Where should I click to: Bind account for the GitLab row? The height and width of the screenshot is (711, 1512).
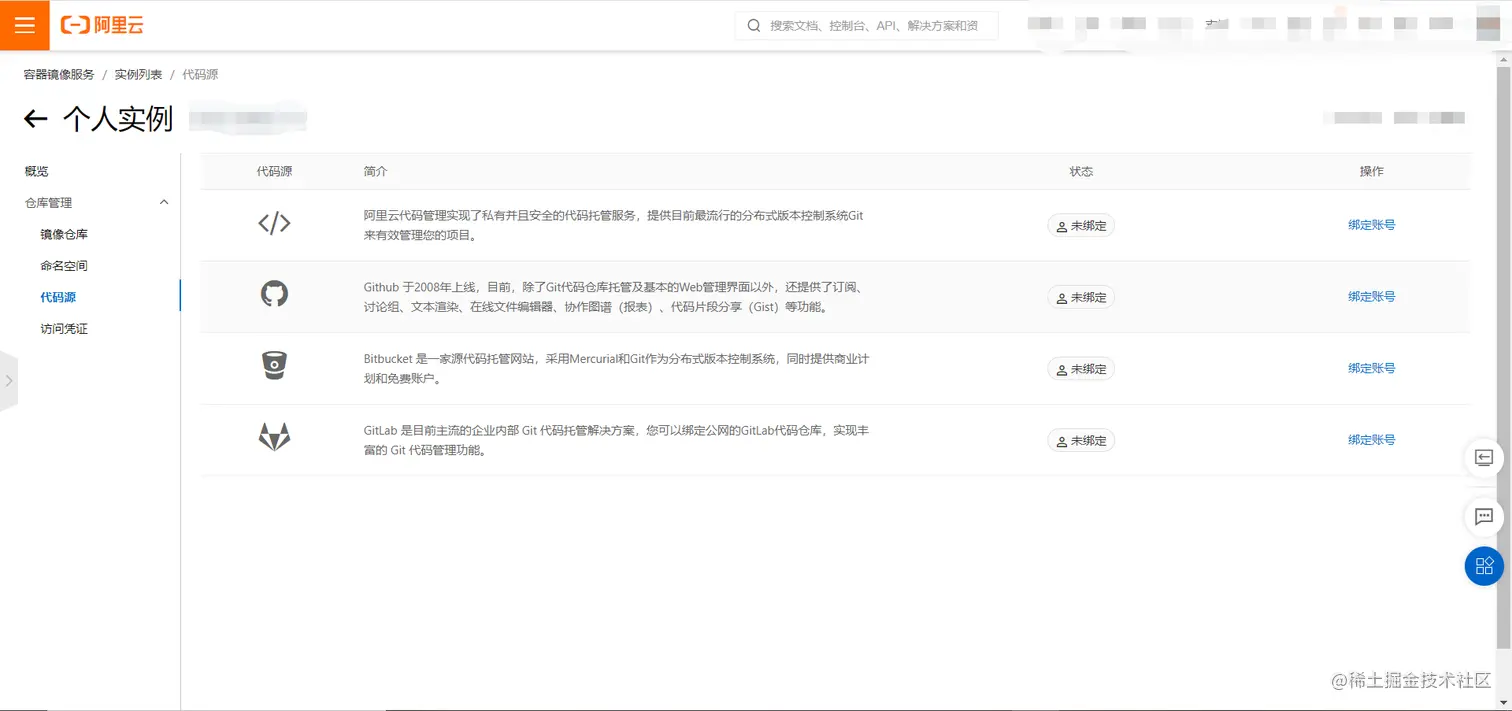tap(1371, 440)
